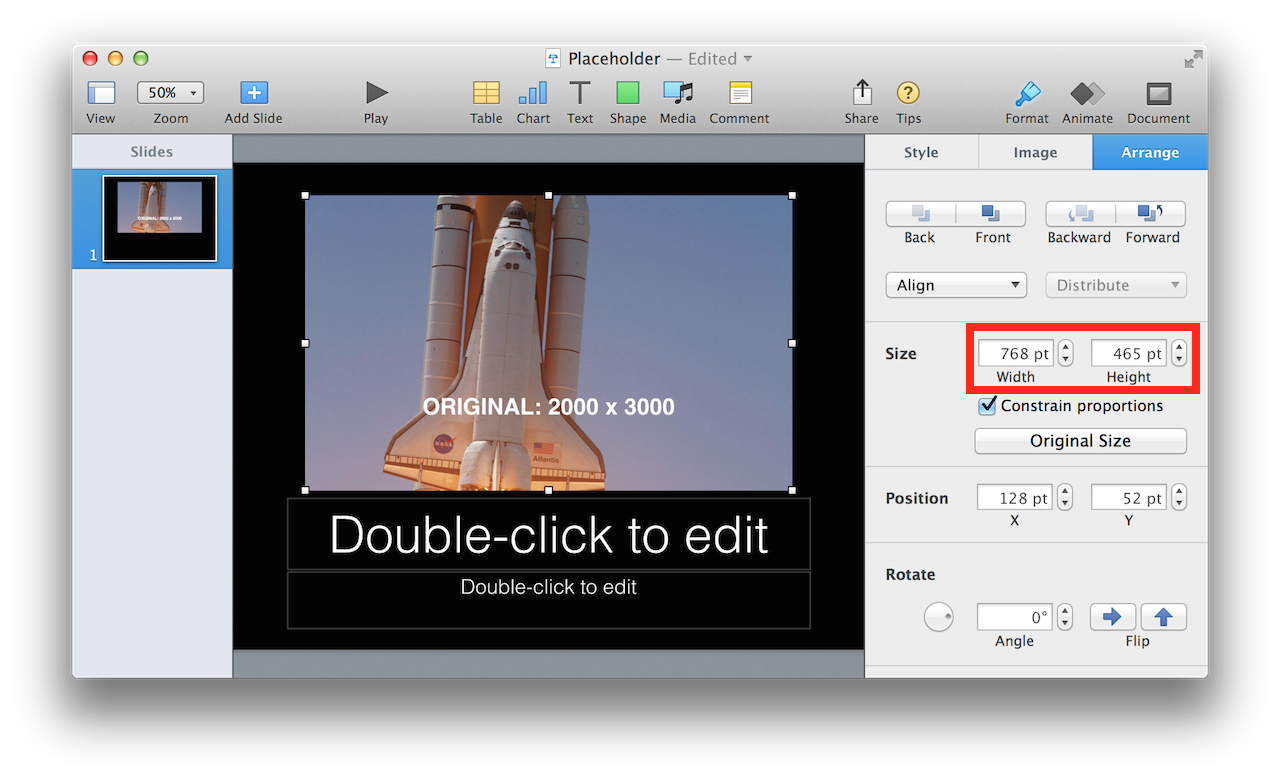Open the Distribute dropdown
Viewport: 1280px width, 778px height.
pos(1116,285)
